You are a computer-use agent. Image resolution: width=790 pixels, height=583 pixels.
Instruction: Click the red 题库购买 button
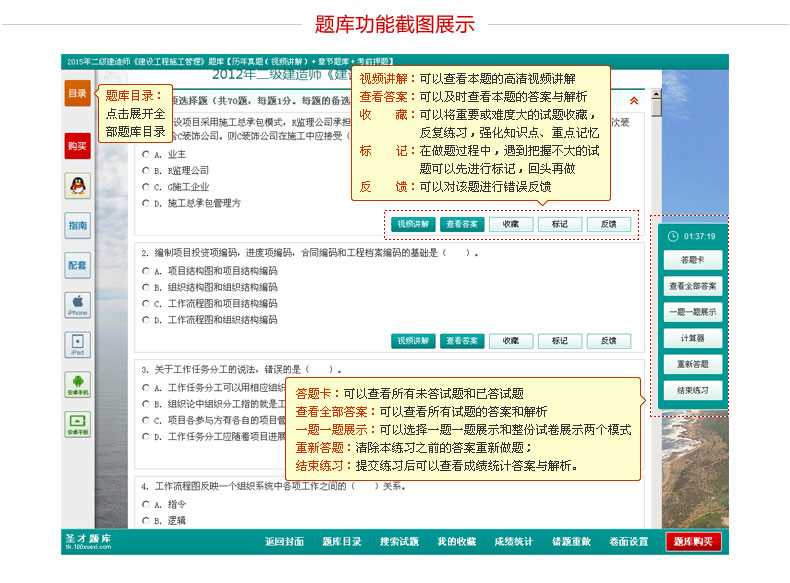pyautogui.click(x=693, y=542)
